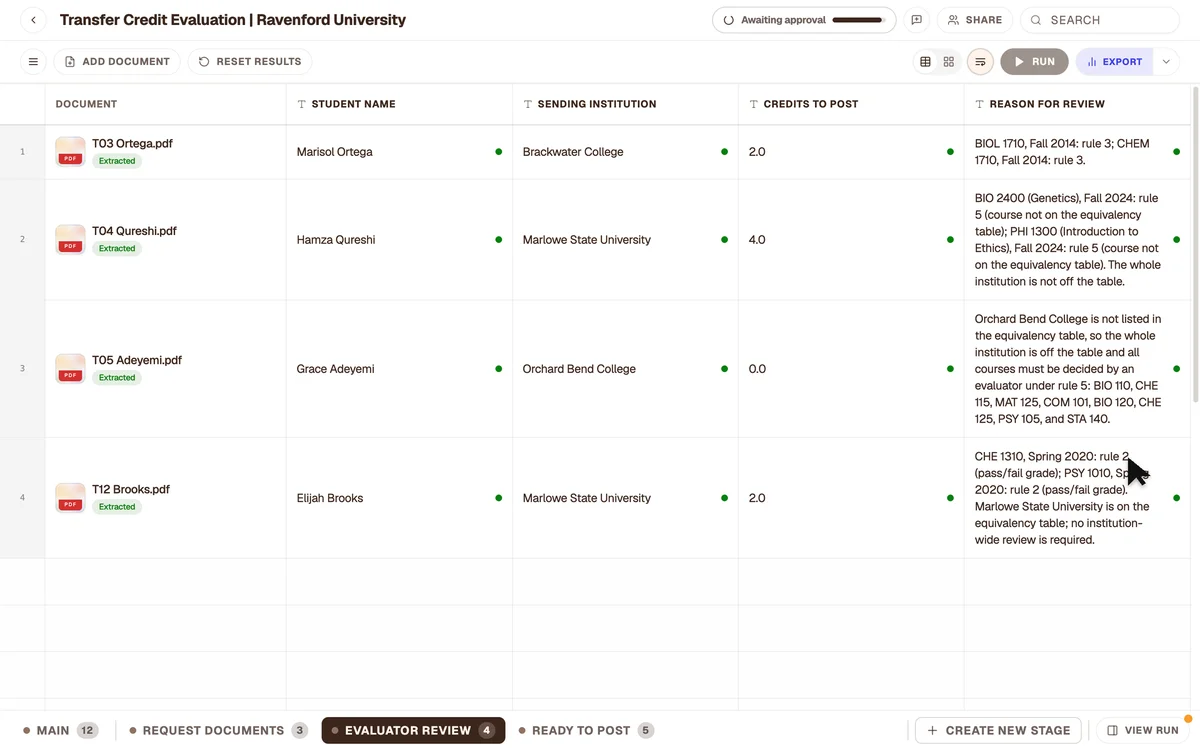The height and width of the screenshot is (750, 1200).
Task: Select the Document column header
Action: pyautogui.click(x=165, y=104)
